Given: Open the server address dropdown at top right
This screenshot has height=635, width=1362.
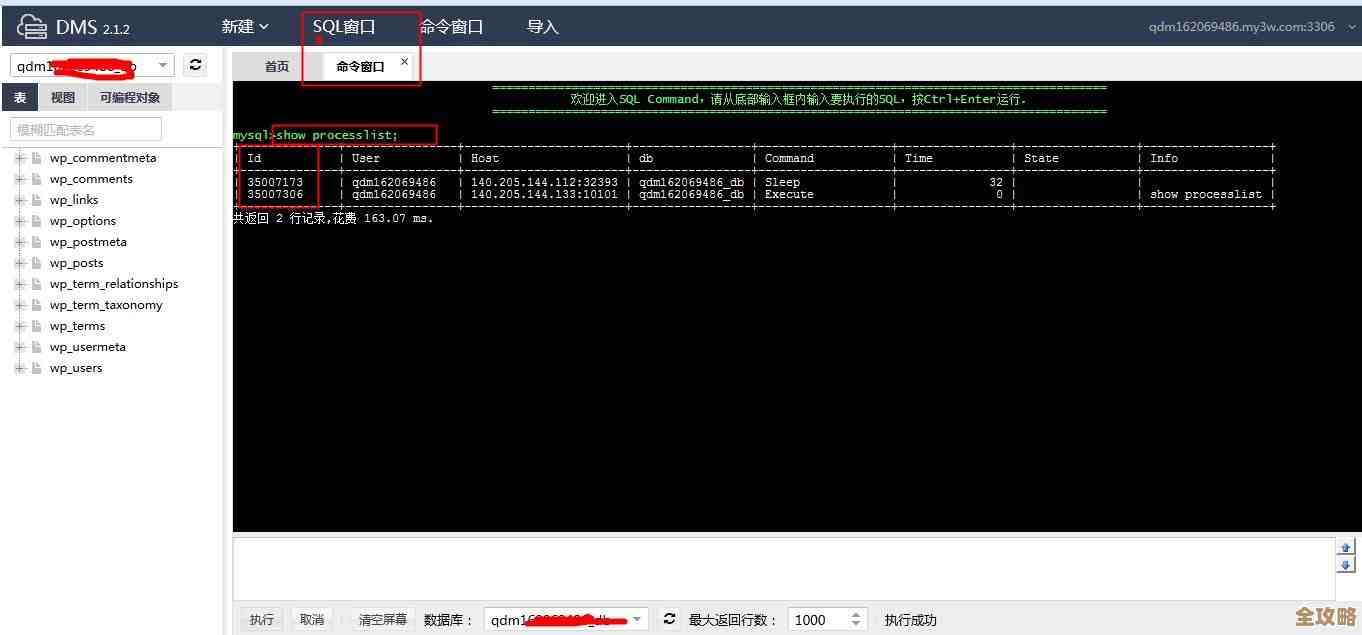Looking at the screenshot, I should click(x=1352, y=26).
